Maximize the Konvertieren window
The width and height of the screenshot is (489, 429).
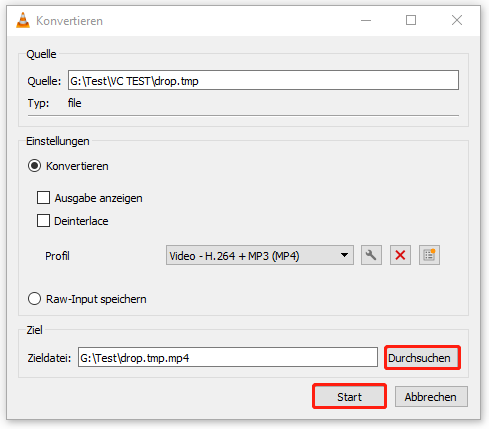tap(411, 20)
